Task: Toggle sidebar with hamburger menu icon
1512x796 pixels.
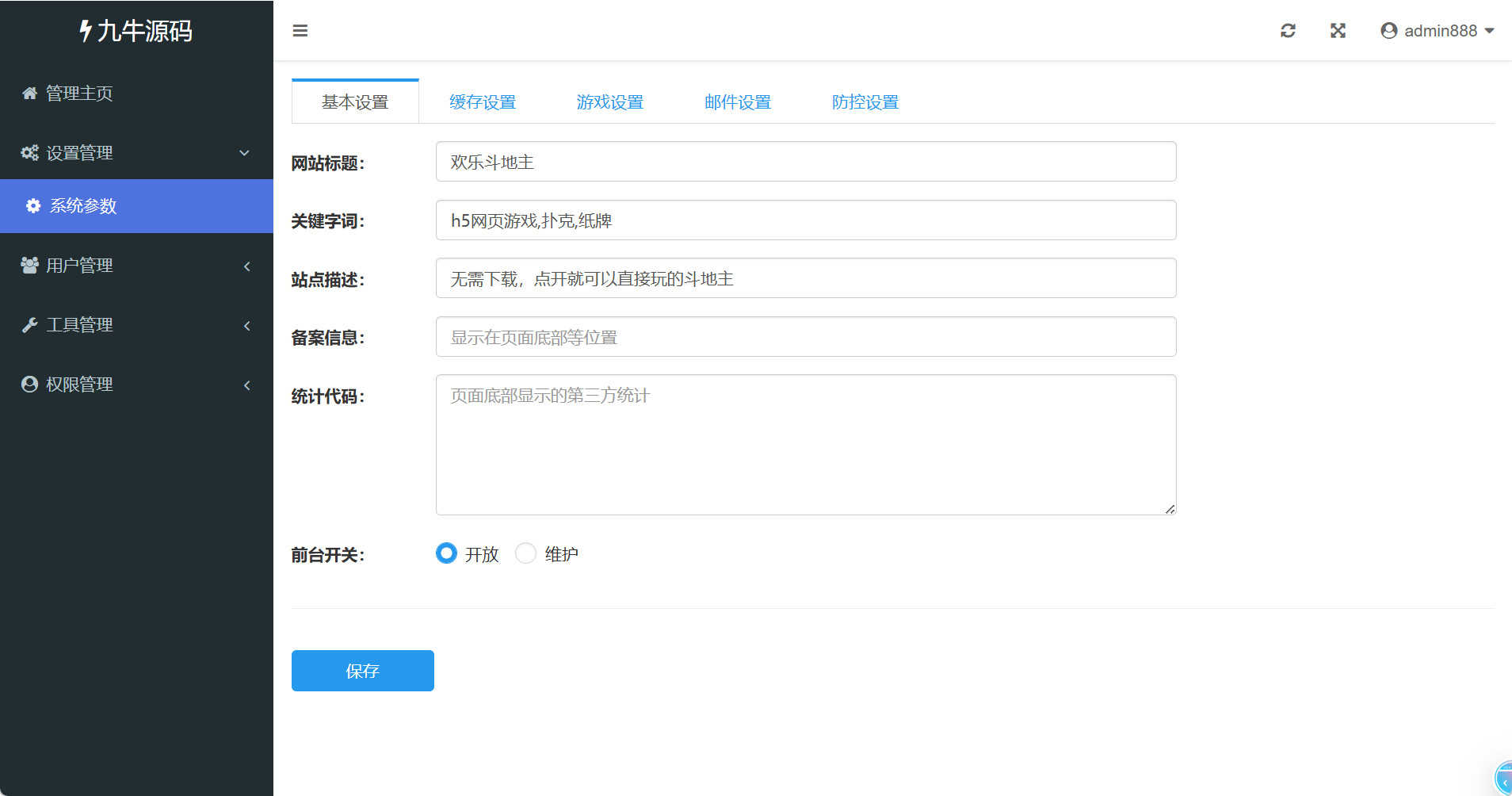Action: pos(300,31)
